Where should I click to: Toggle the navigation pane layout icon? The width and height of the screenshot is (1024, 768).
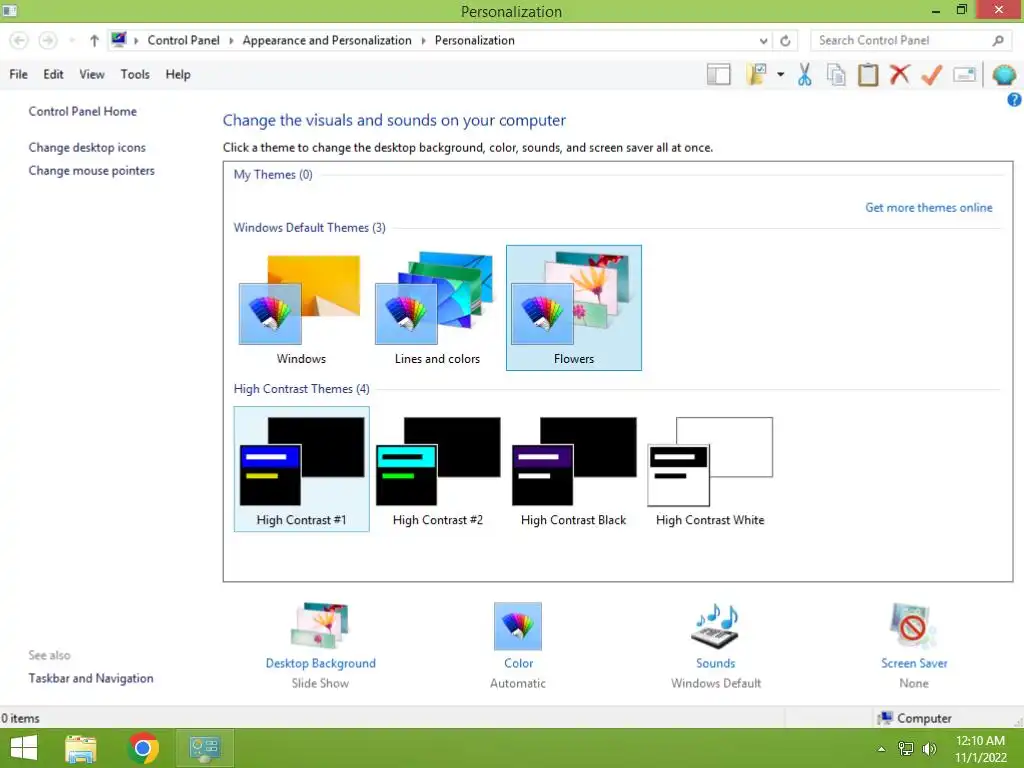pos(718,74)
